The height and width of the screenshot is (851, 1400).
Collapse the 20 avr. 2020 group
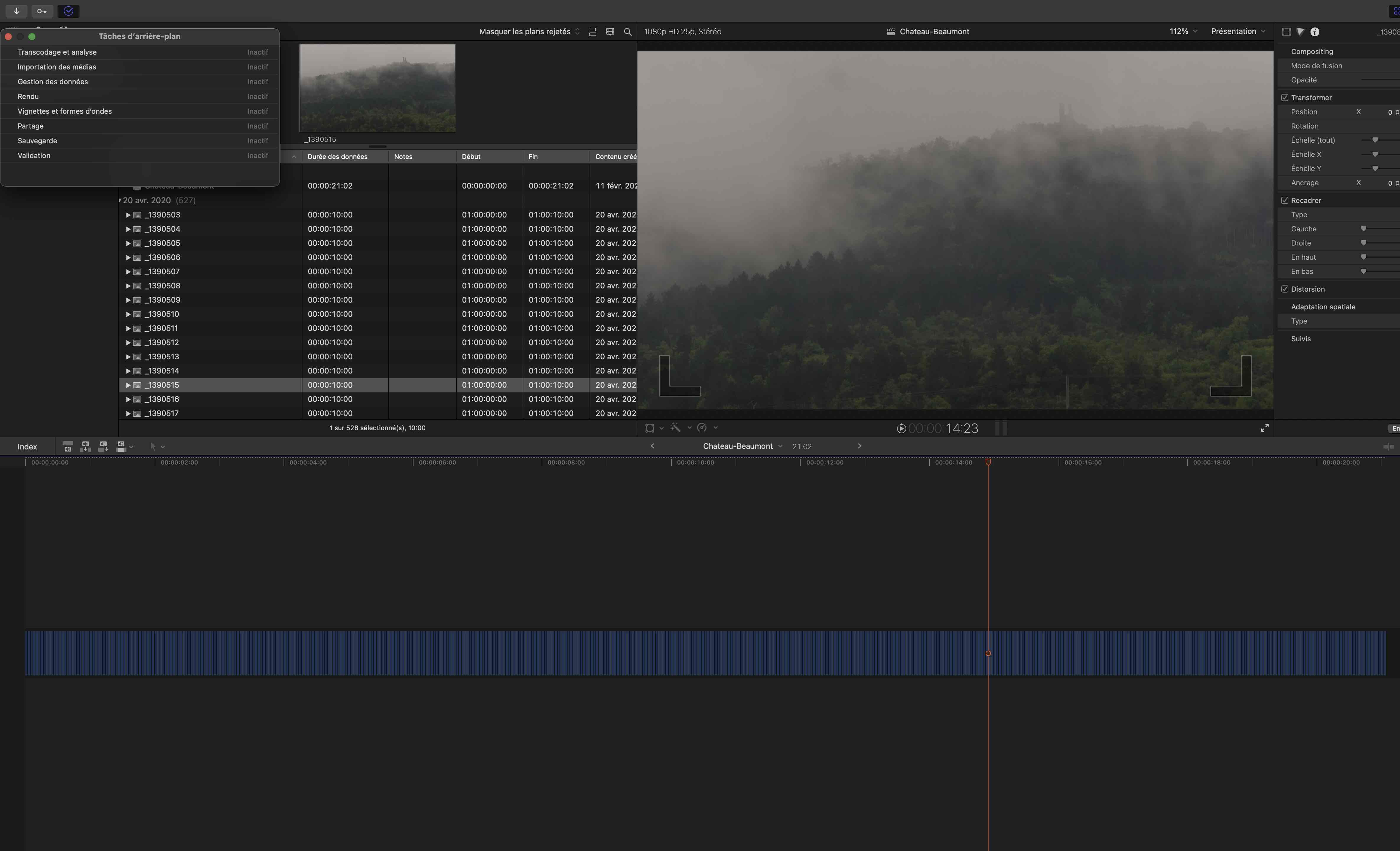pyautogui.click(x=120, y=201)
